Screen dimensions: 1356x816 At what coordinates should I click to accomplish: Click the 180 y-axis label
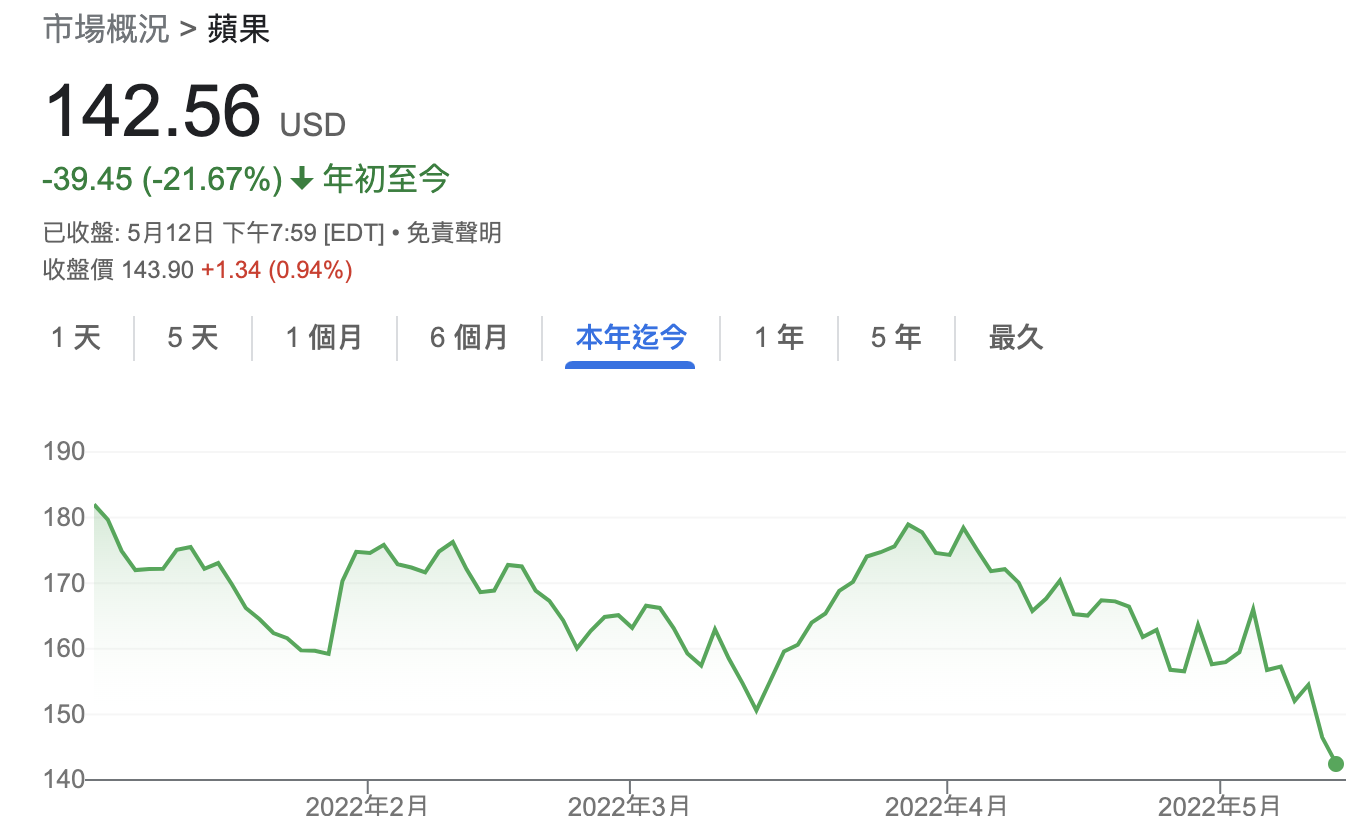pos(64,518)
